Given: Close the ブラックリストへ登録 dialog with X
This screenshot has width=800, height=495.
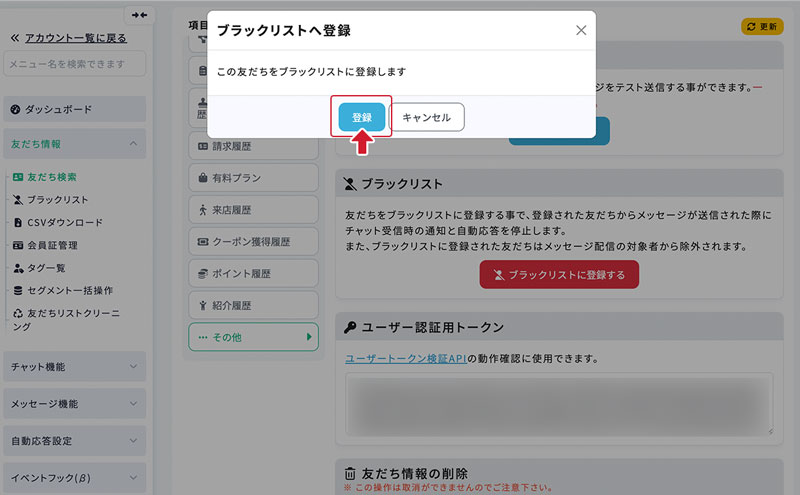Looking at the screenshot, I should 581,30.
